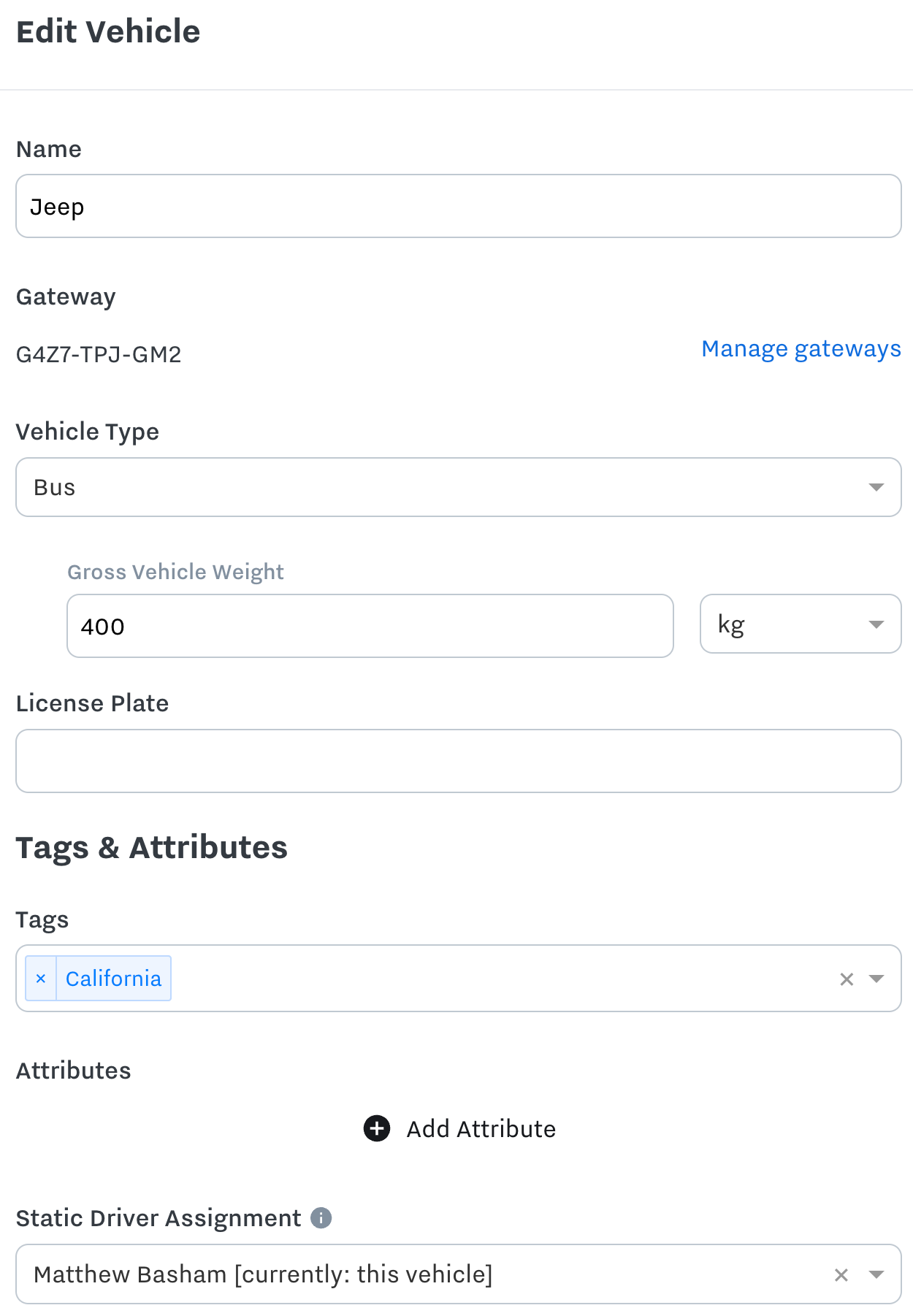Clear the Matthew Basham driver assignment

841,1274
